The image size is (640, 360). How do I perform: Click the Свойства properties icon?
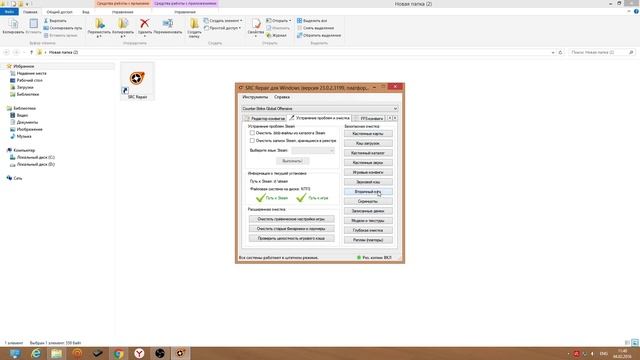(x=256, y=27)
